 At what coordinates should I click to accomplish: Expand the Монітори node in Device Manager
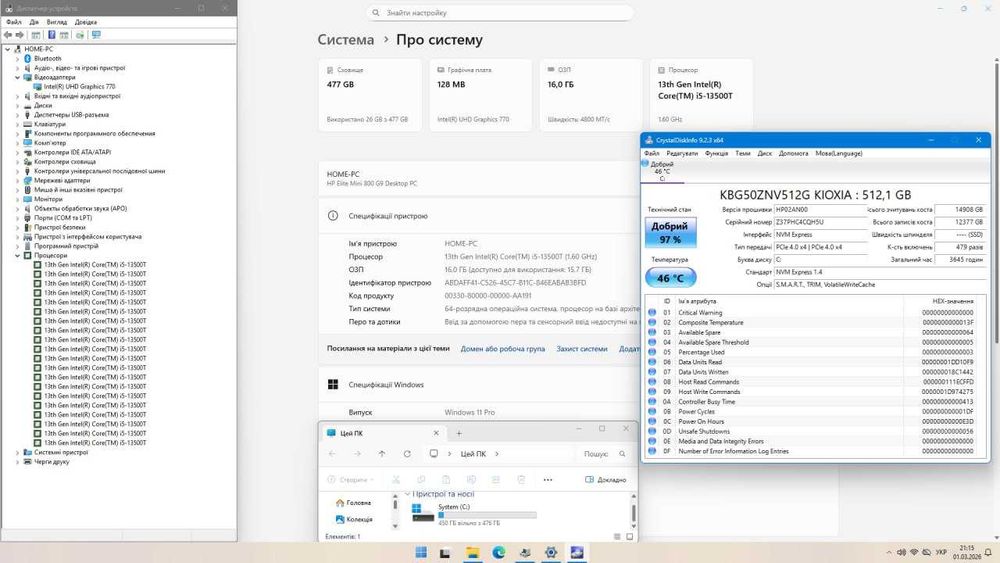click(17, 199)
